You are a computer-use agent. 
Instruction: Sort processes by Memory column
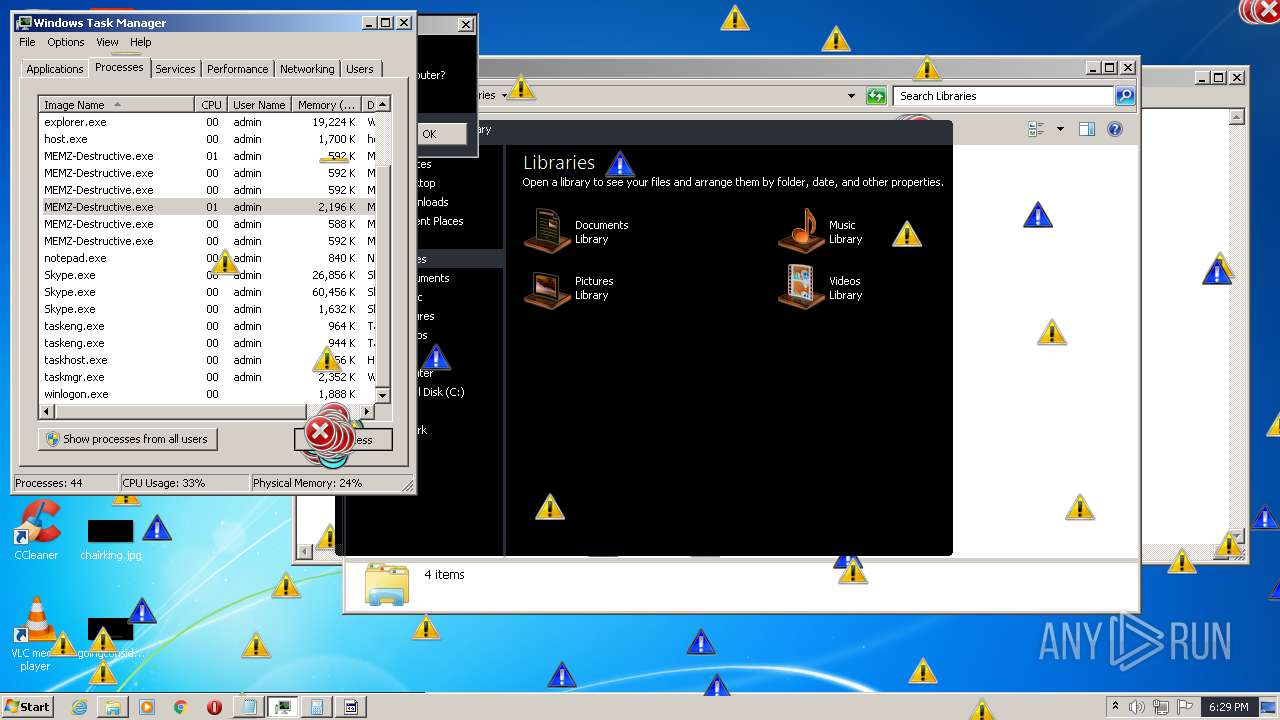coord(326,105)
